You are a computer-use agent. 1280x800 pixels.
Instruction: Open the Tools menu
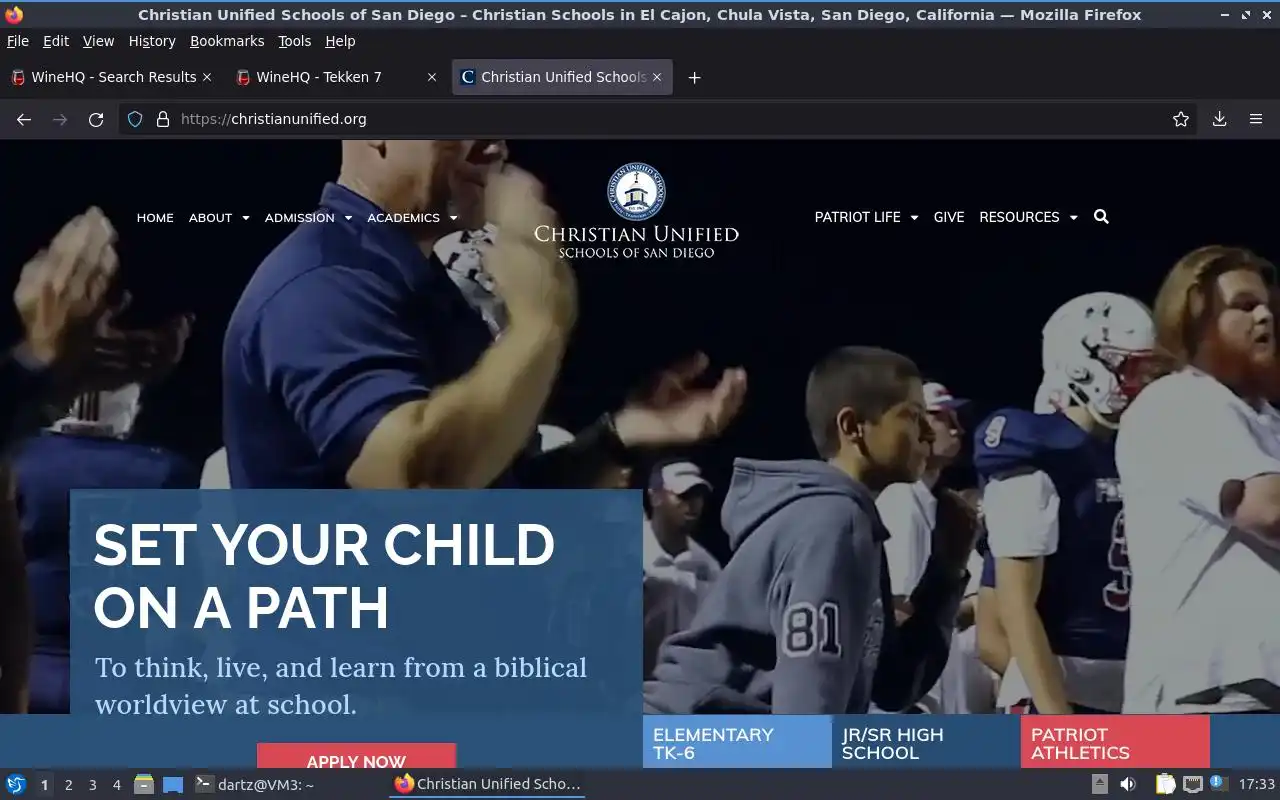[295, 41]
